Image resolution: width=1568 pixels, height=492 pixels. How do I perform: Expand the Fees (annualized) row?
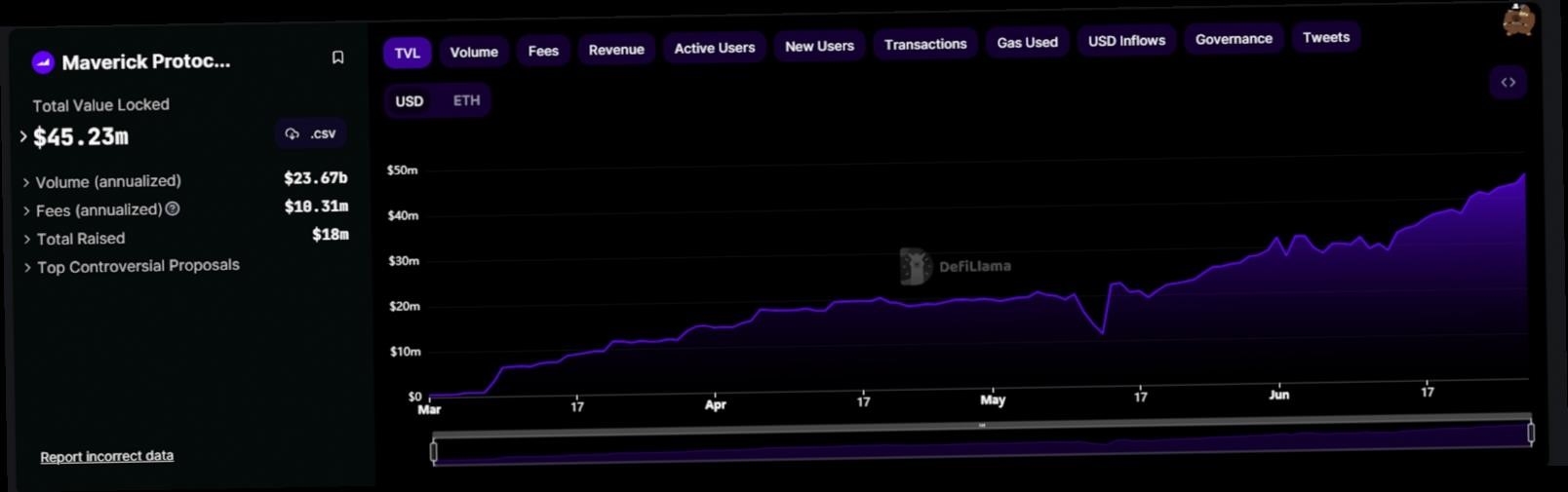(x=26, y=210)
